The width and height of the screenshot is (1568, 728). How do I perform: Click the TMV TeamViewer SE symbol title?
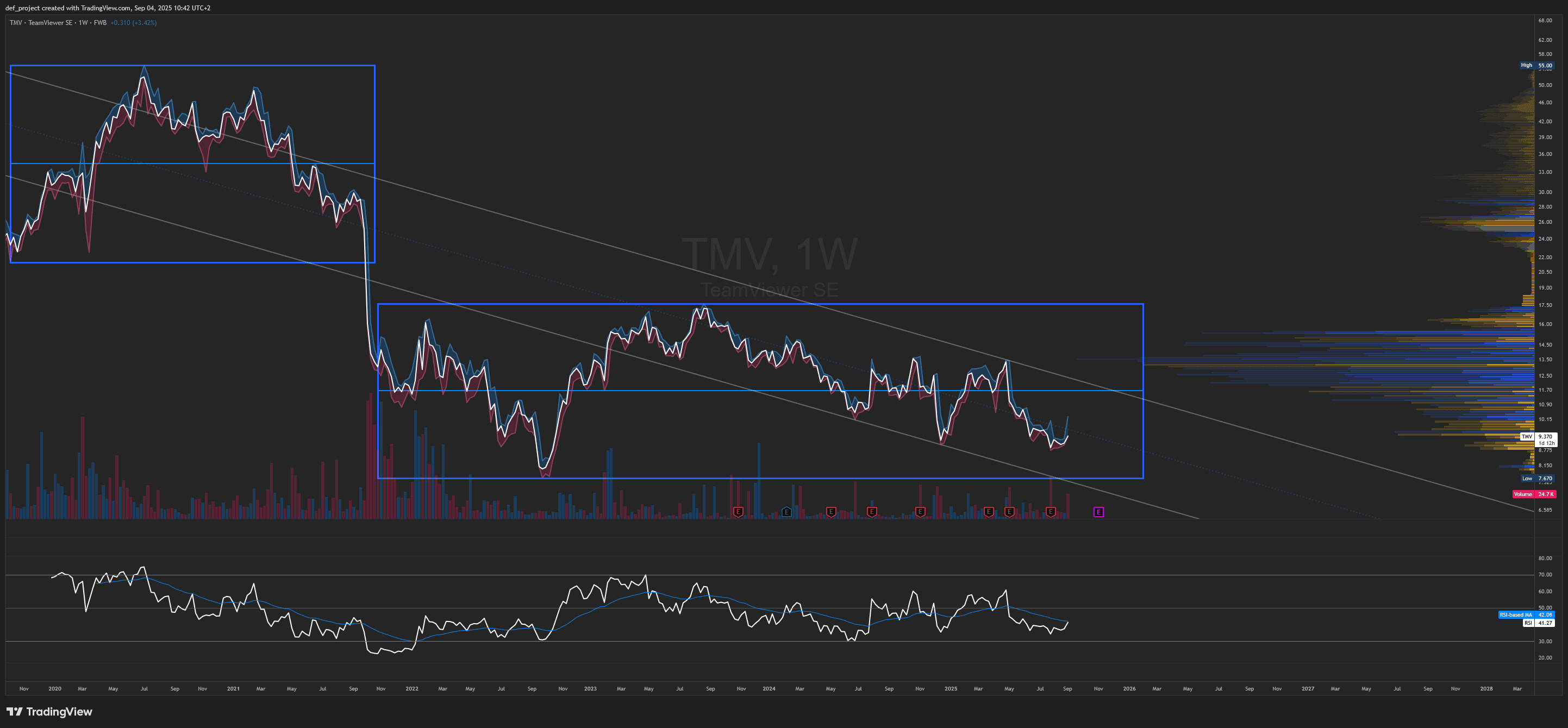(41, 22)
